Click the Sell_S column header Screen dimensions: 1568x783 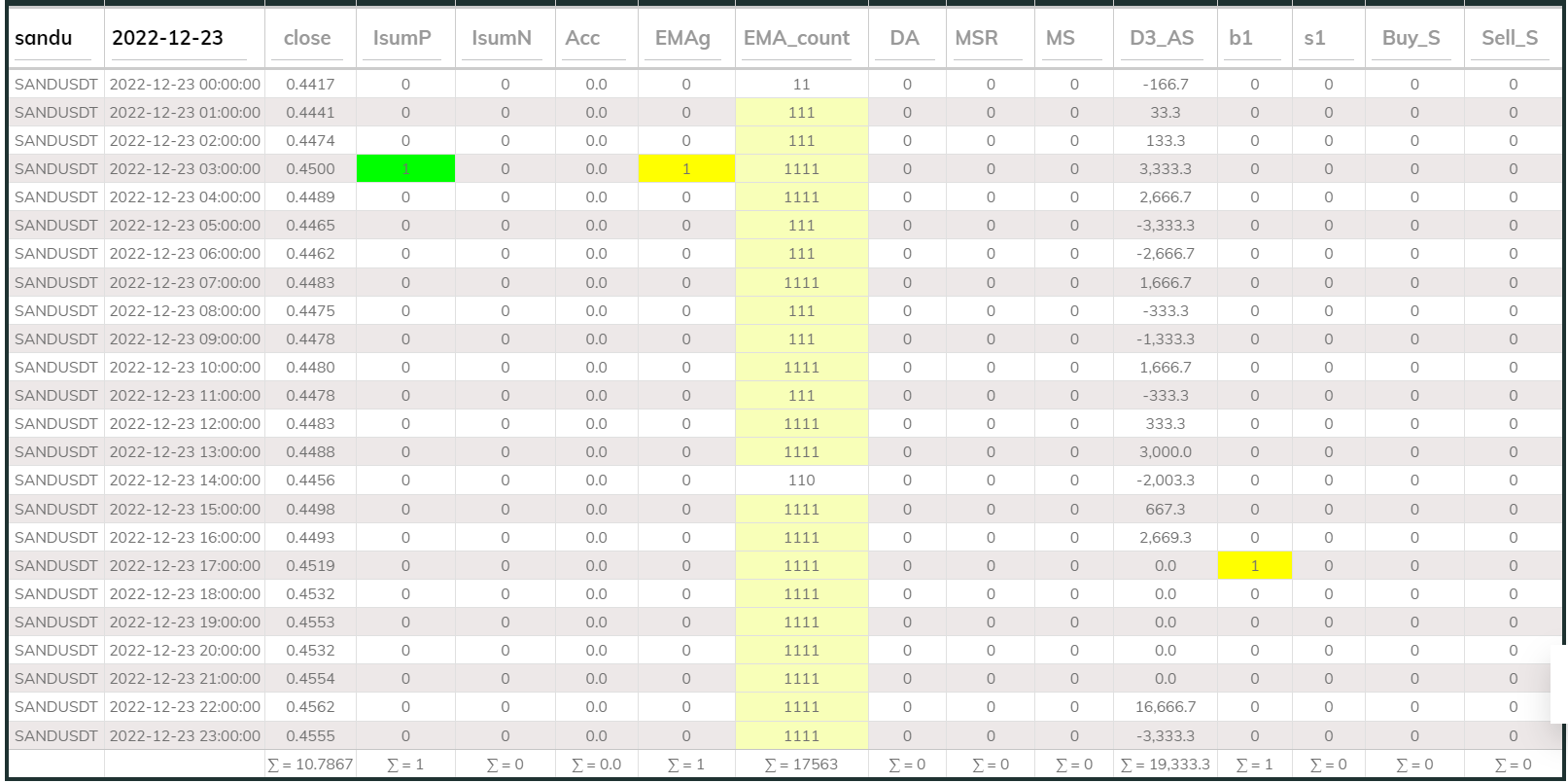(x=1510, y=38)
